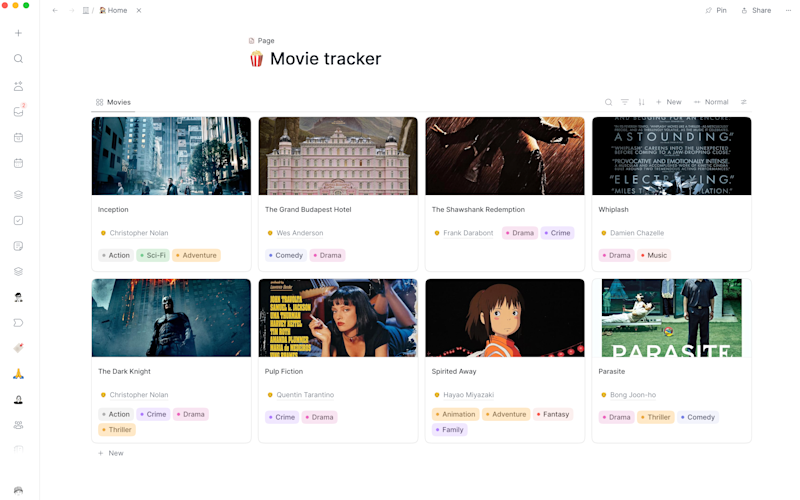The height and width of the screenshot is (500, 800).
Task: Share the Movie tracker page
Action: point(756,10)
